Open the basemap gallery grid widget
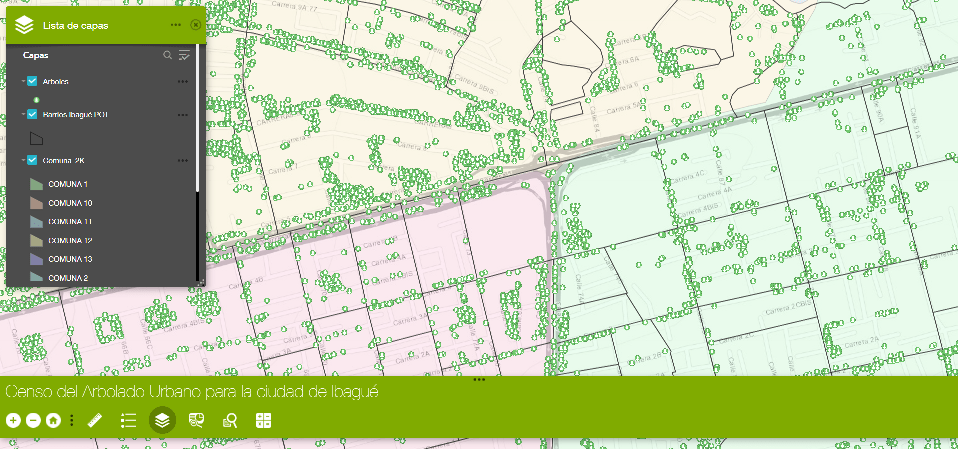Screen dimensions: 958x449 (264, 421)
